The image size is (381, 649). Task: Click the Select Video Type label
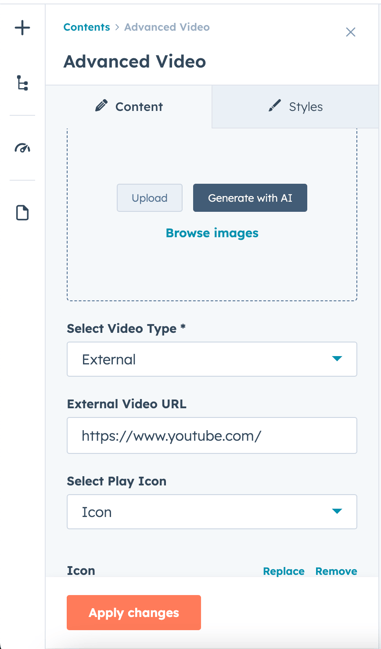coord(126,329)
